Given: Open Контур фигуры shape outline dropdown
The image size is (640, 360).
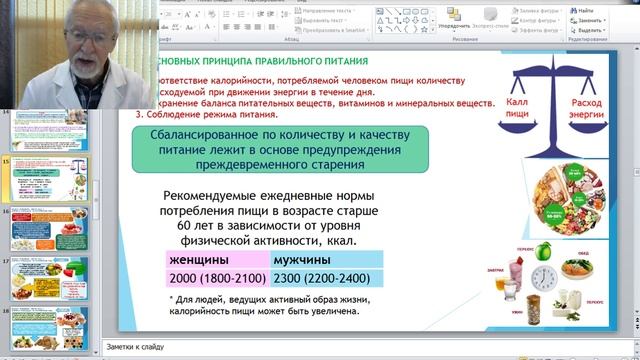Looking at the screenshot, I should pos(536,20).
